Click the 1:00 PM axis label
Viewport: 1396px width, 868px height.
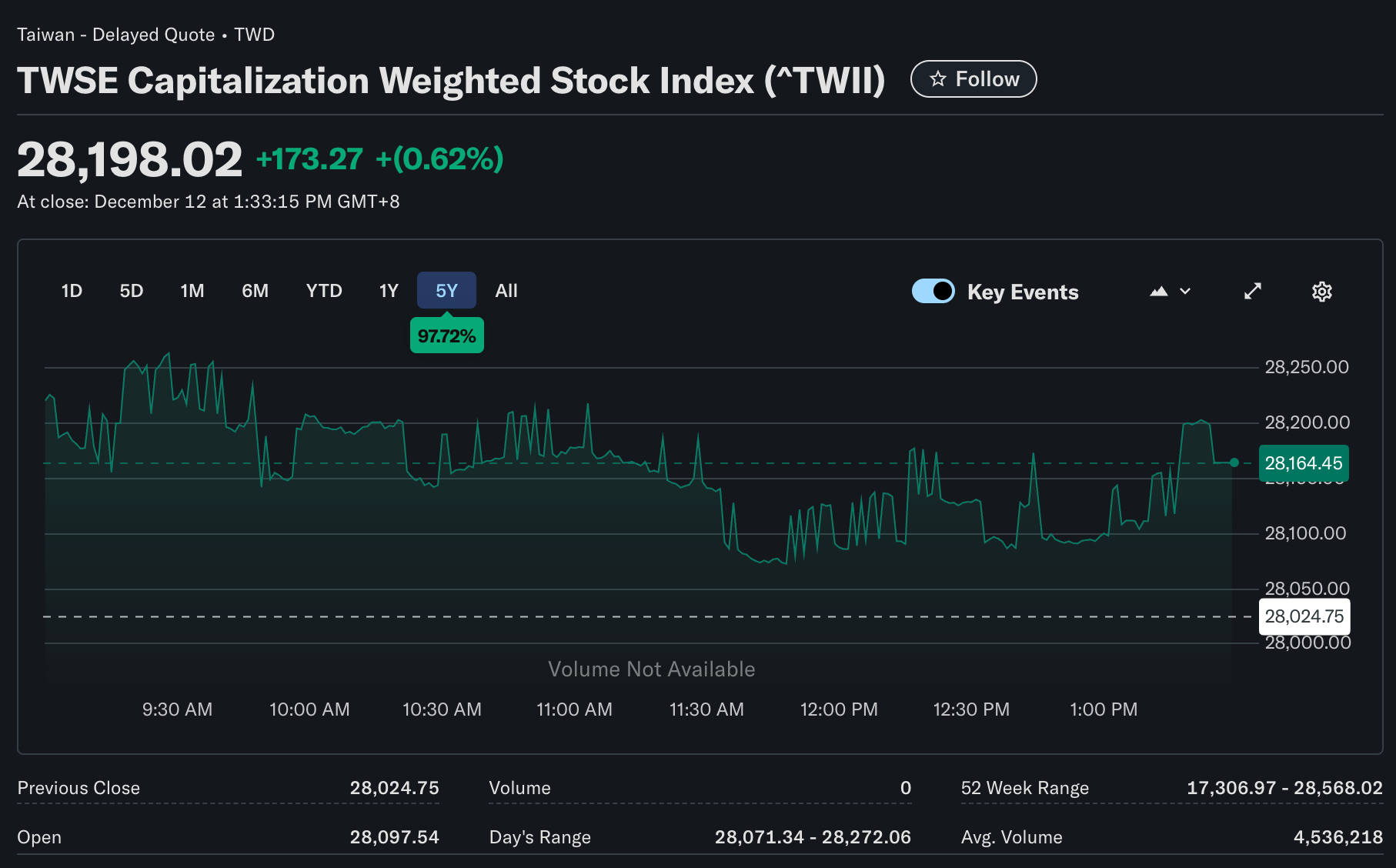click(1104, 709)
